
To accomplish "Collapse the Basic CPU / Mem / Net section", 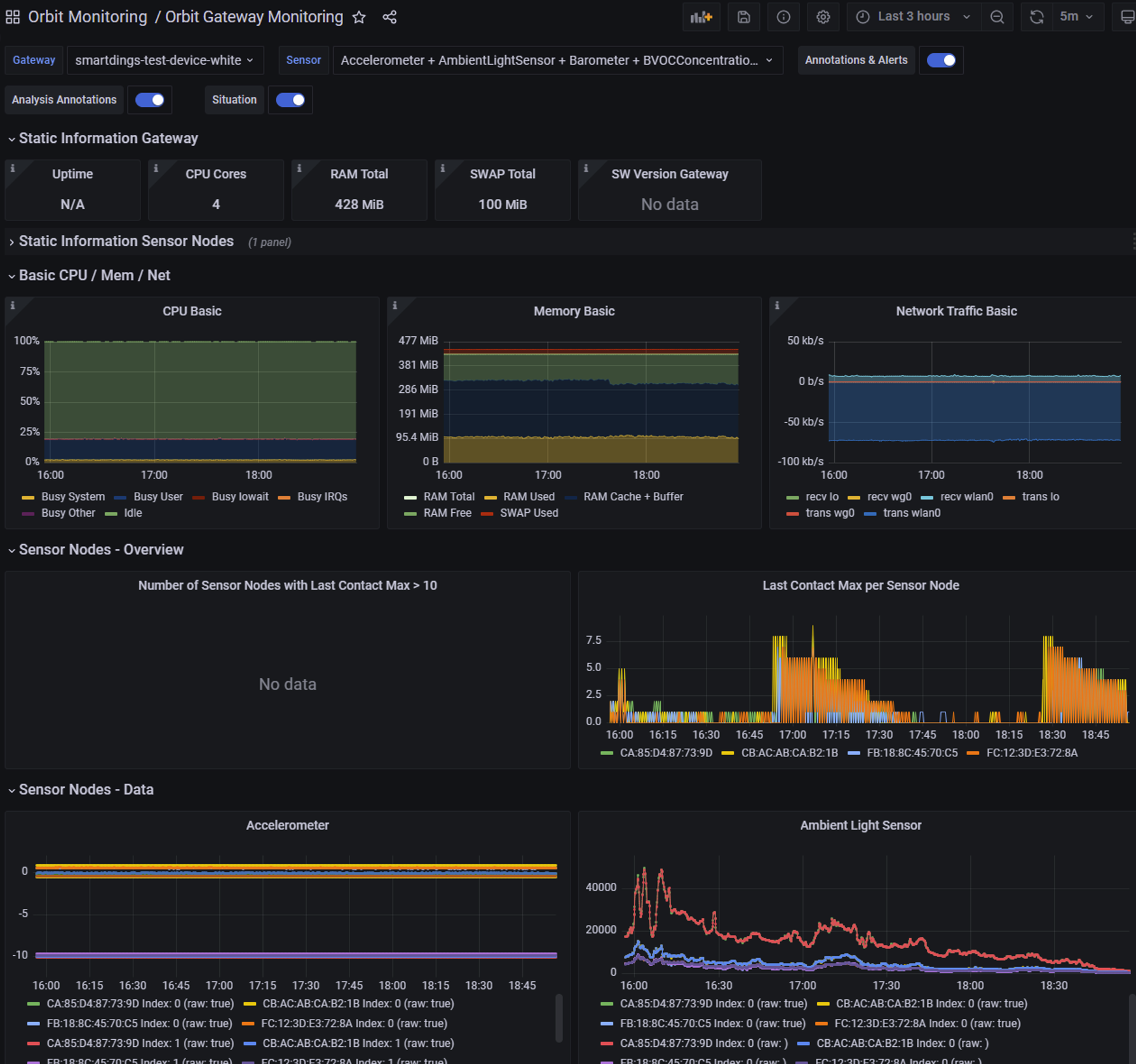I will 94,275.
